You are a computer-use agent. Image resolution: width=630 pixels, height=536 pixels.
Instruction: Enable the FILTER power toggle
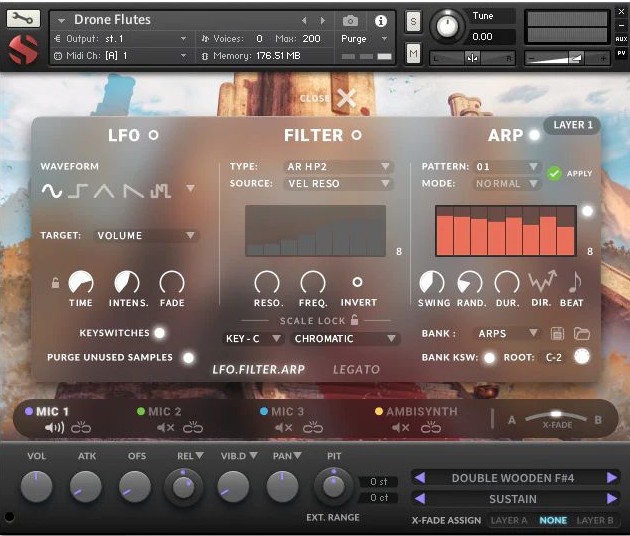point(356,135)
